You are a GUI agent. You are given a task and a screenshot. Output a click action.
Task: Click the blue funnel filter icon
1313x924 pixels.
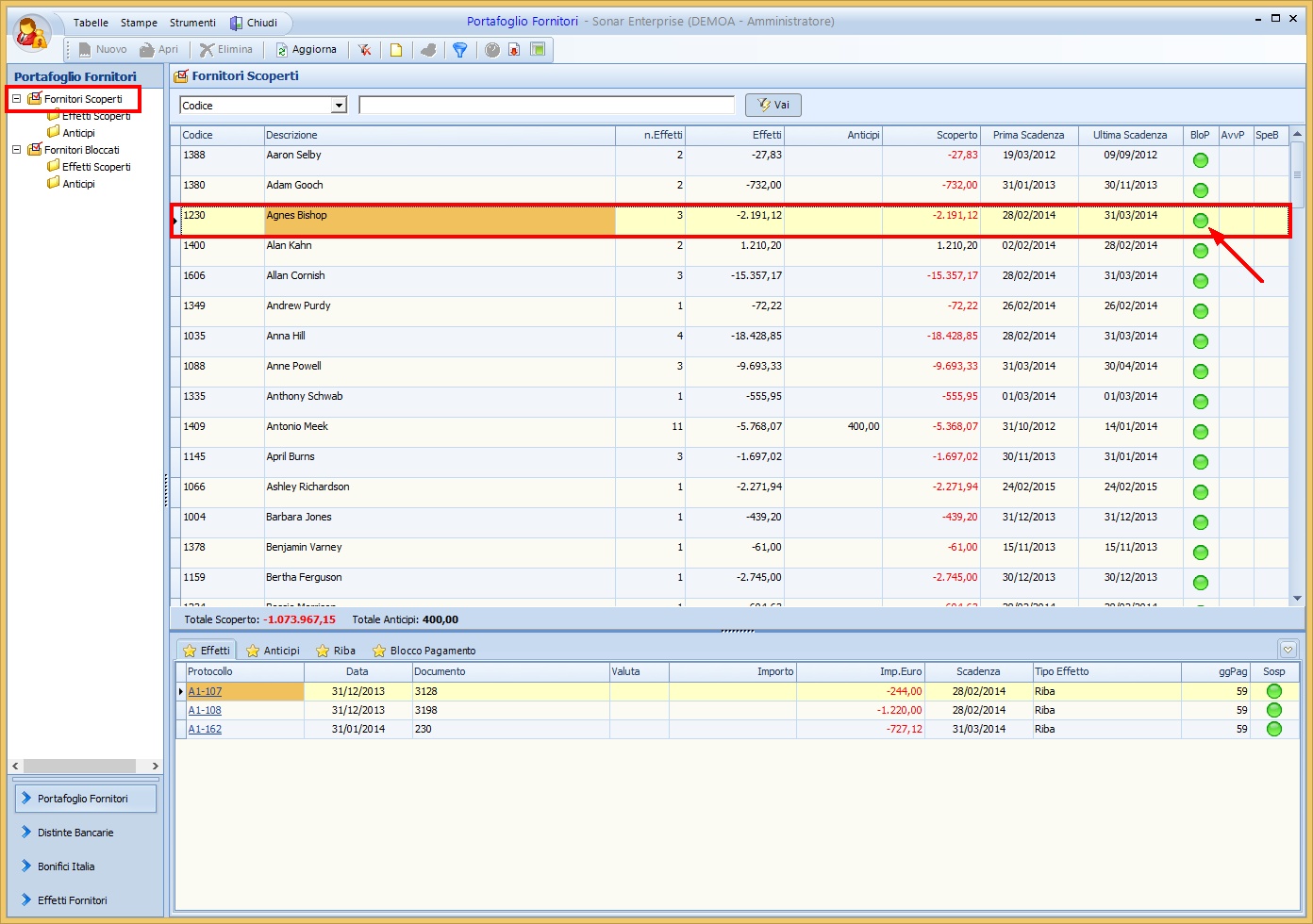click(459, 50)
